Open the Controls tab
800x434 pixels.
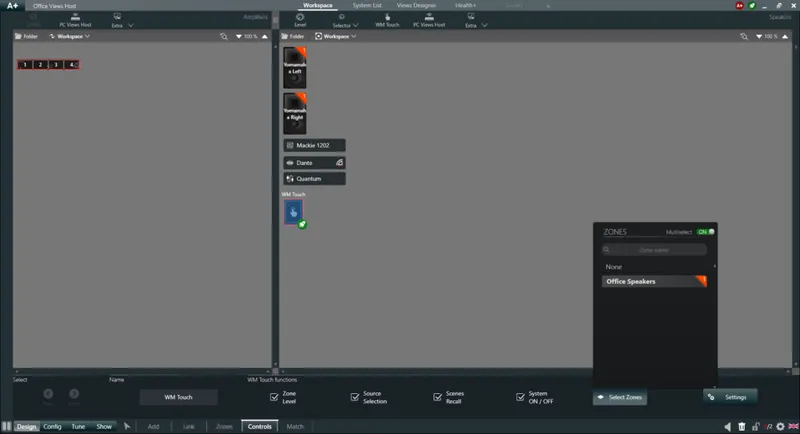pyautogui.click(x=260, y=426)
